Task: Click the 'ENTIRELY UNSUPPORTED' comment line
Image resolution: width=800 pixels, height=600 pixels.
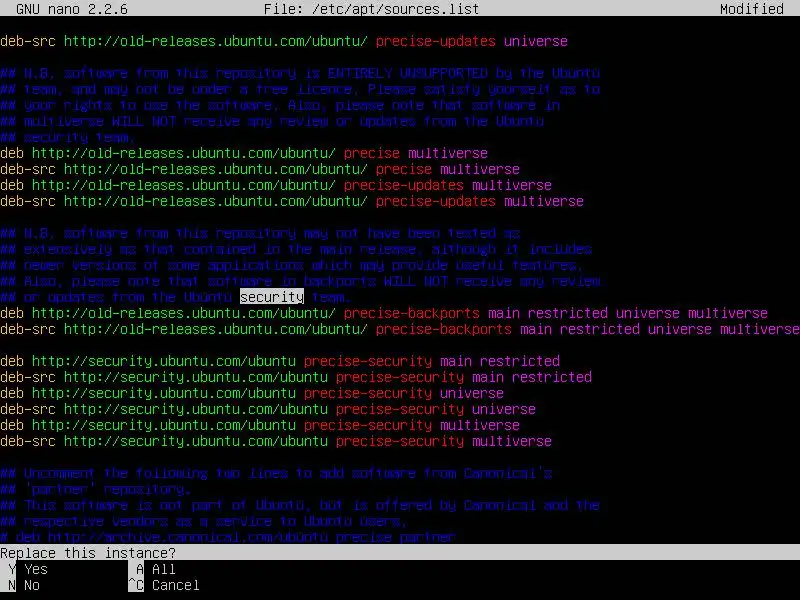Action: (x=300, y=73)
